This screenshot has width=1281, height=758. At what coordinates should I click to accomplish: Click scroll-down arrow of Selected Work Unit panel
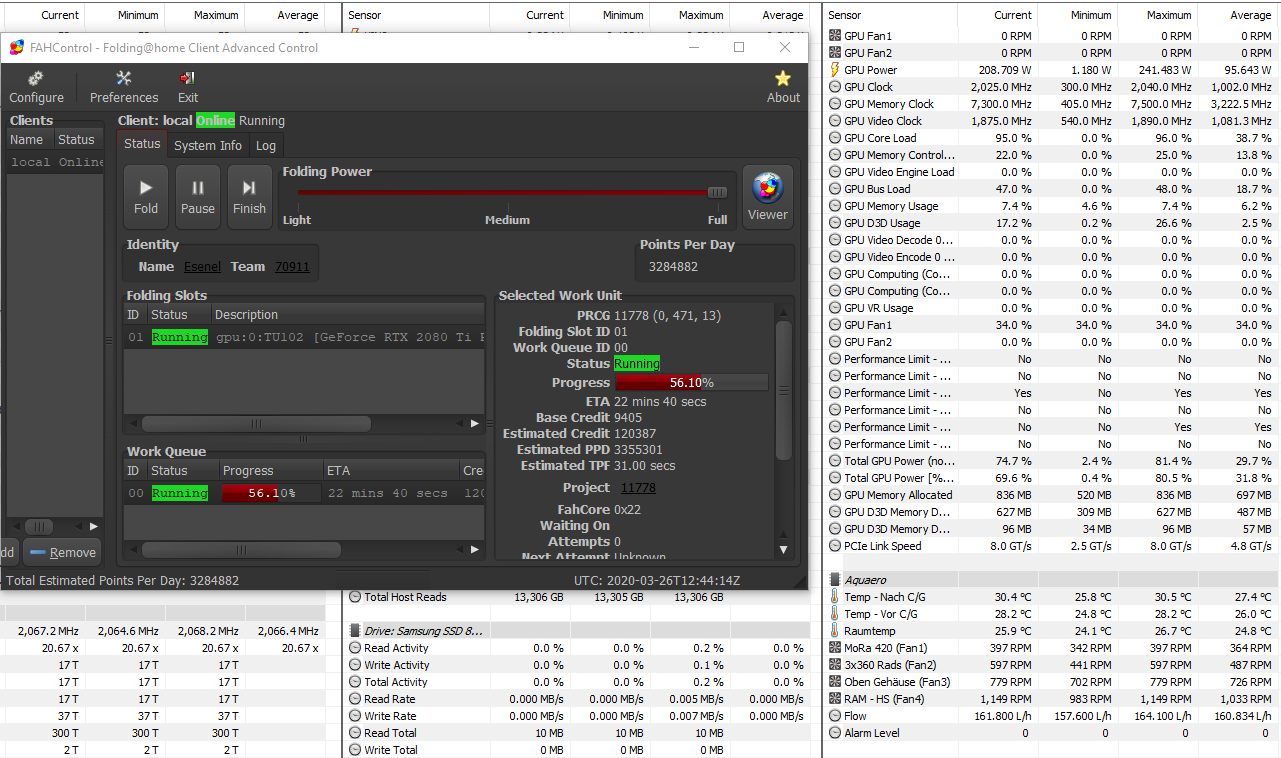[783, 549]
